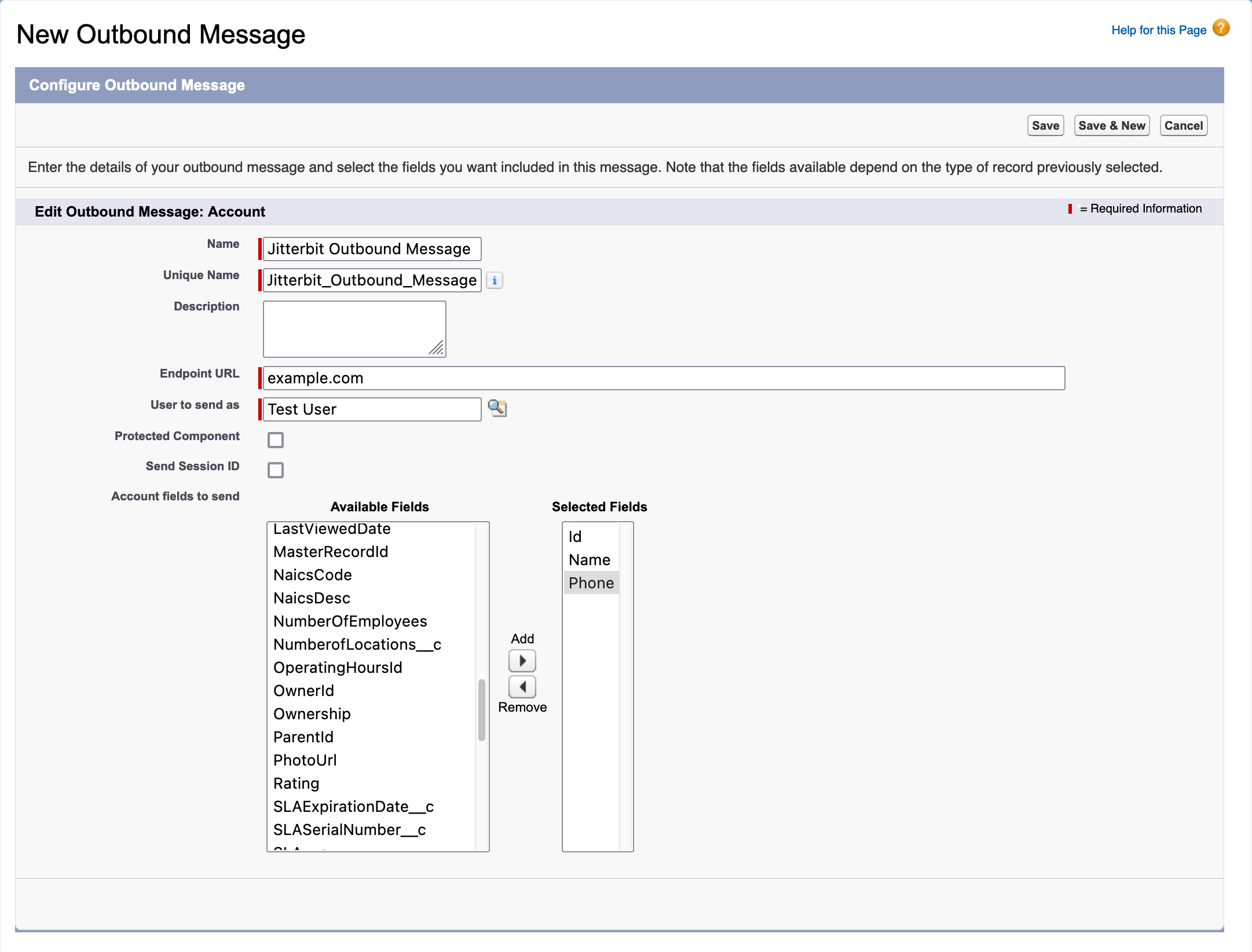The image size is (1252, 952).
Task: Click the Save & New button
Action: (x=1111, y=125)
